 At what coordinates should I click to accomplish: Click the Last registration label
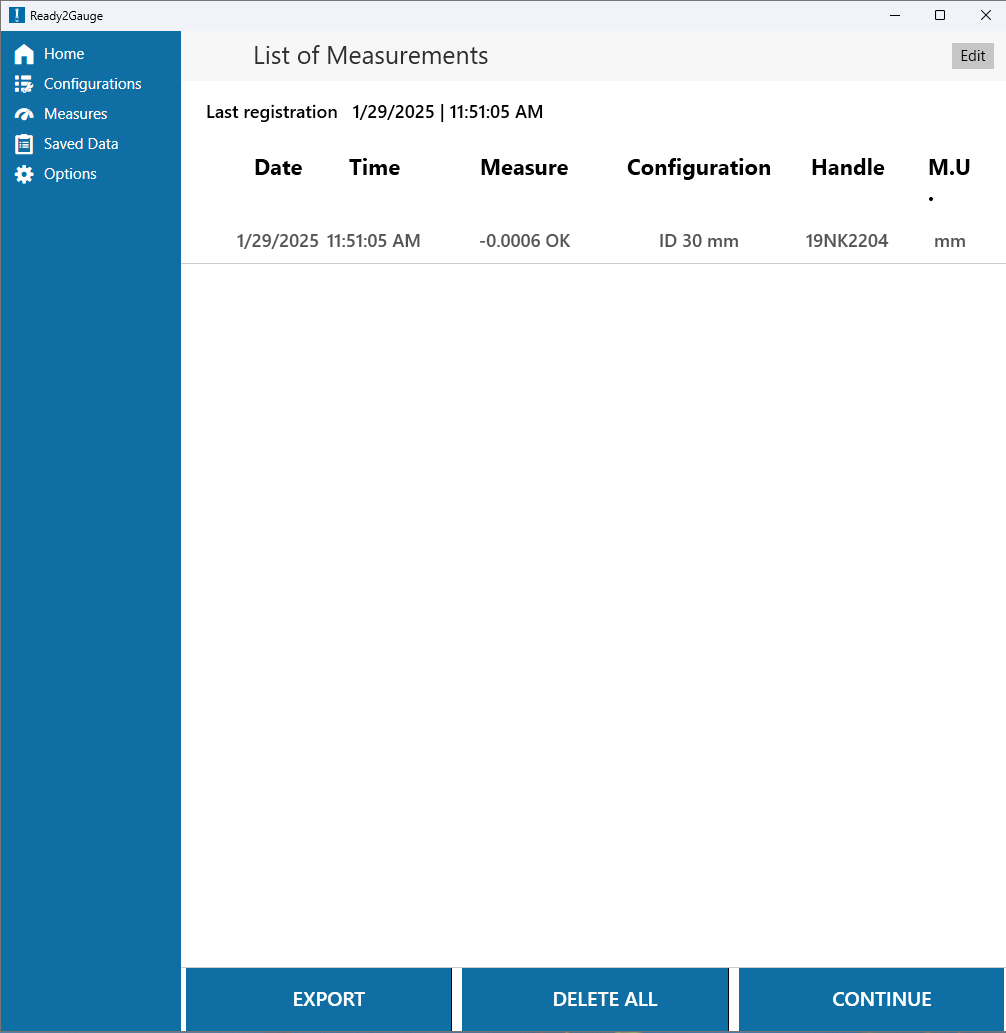[x=271, y=112]
